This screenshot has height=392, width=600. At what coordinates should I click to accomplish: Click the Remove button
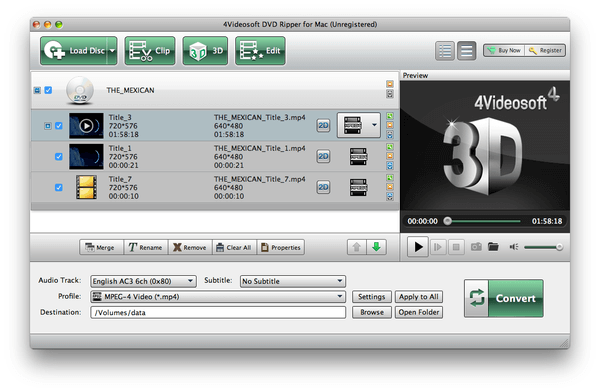(190, 247)
